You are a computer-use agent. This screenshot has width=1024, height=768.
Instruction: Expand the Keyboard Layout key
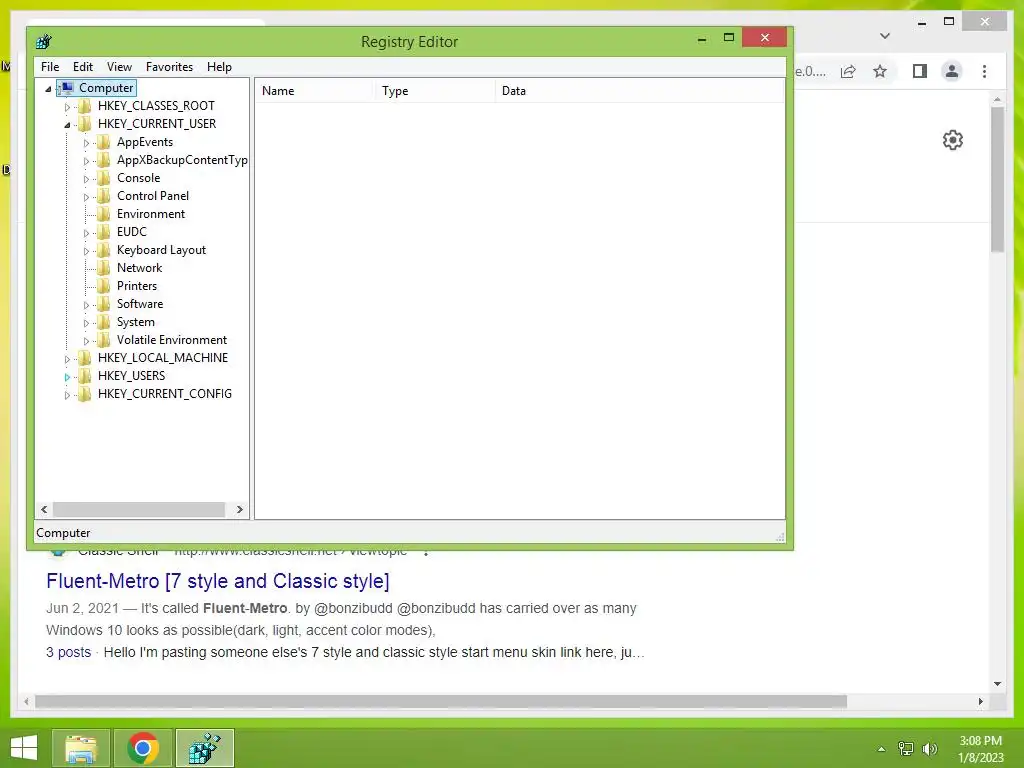point(86,251)
